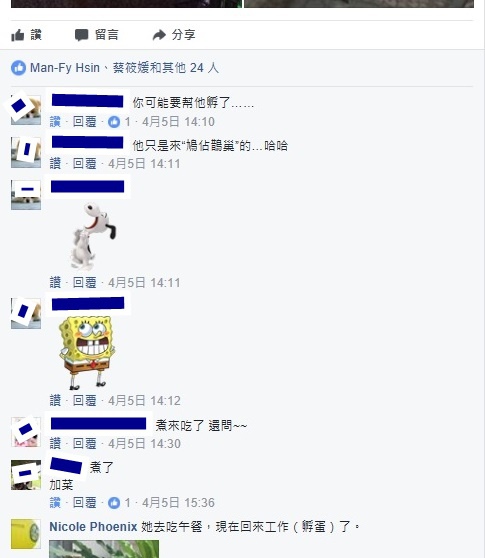Click the blue like reaction icon beside Man-Fy Hsin
485x558 pixels.
coord(19,68)
